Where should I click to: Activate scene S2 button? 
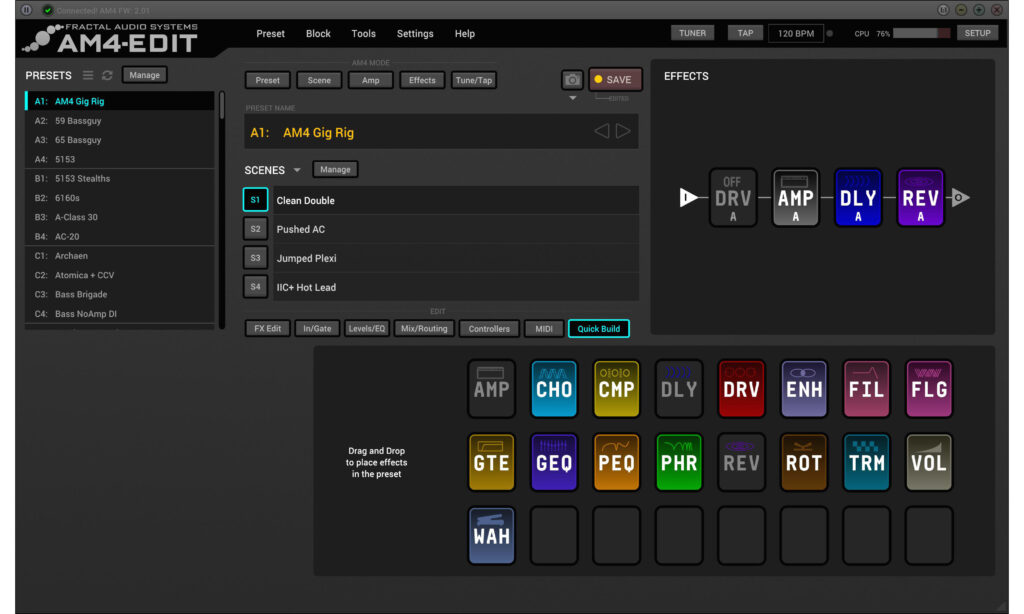tap(255, 229)
